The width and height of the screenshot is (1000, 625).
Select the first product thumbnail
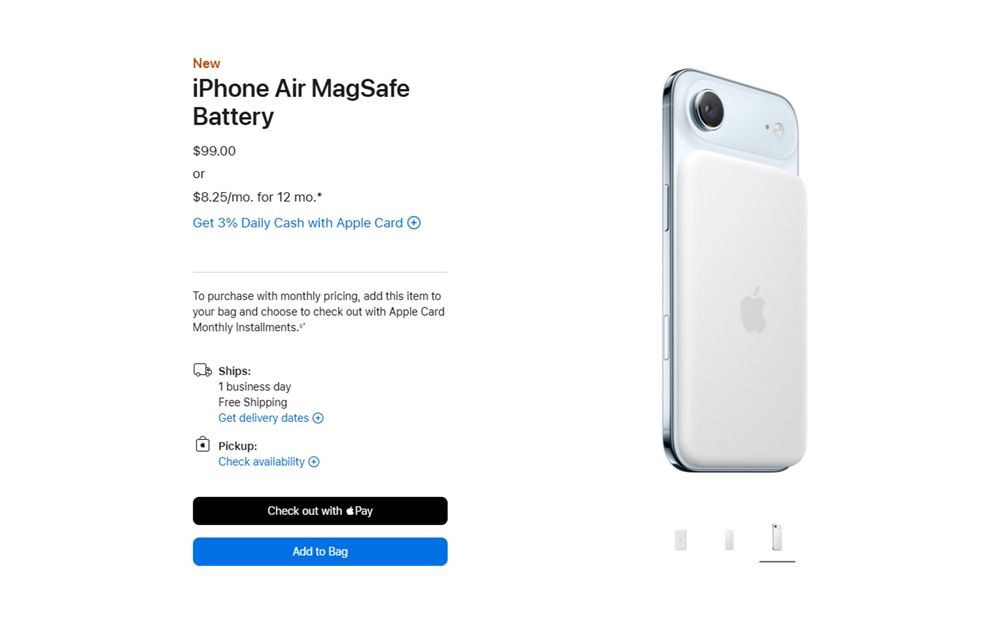tap(680, 540)
